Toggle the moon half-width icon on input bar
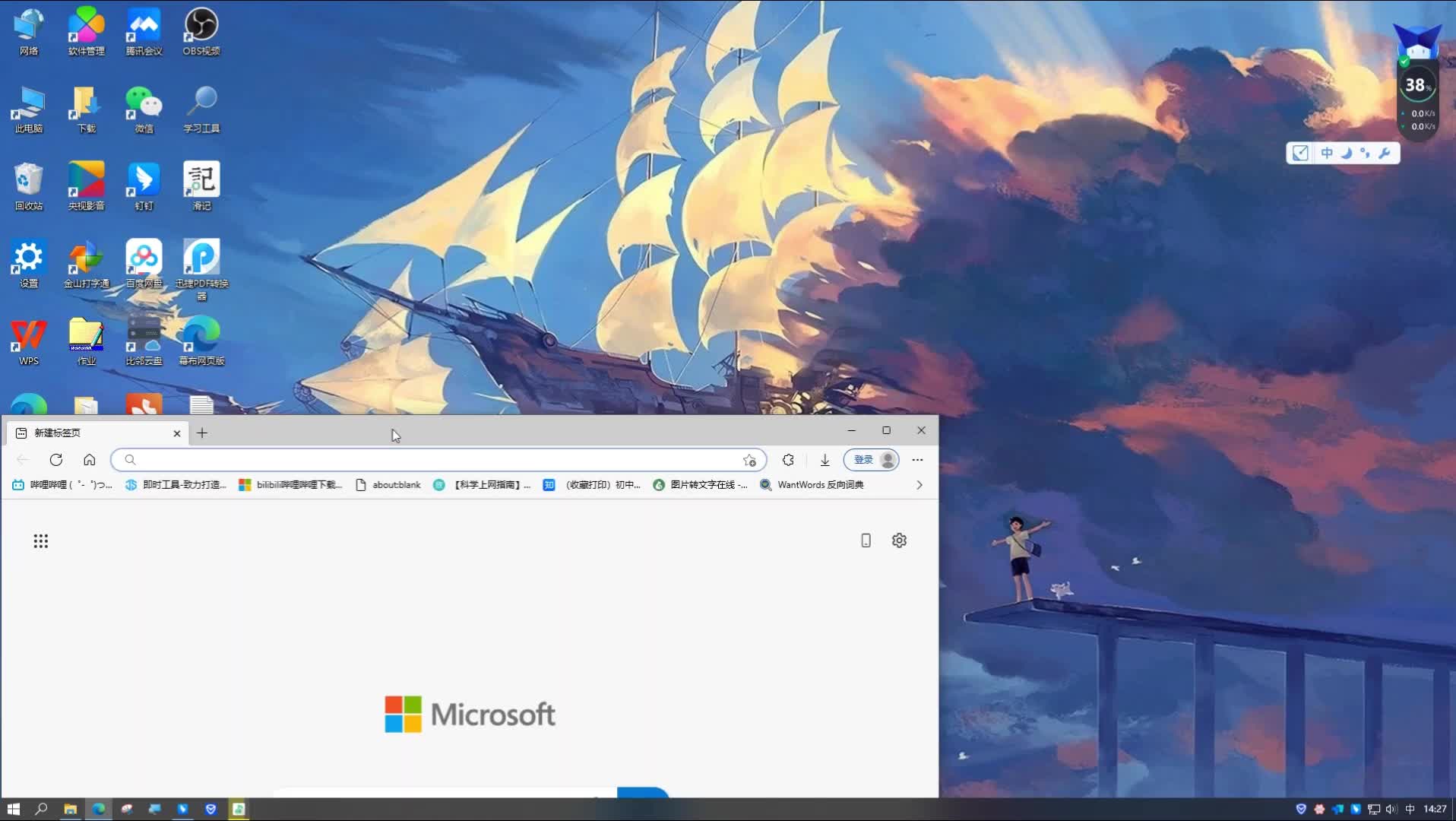The width and height of the screenshot is (1456, 821). click(x=1347, y=154)
